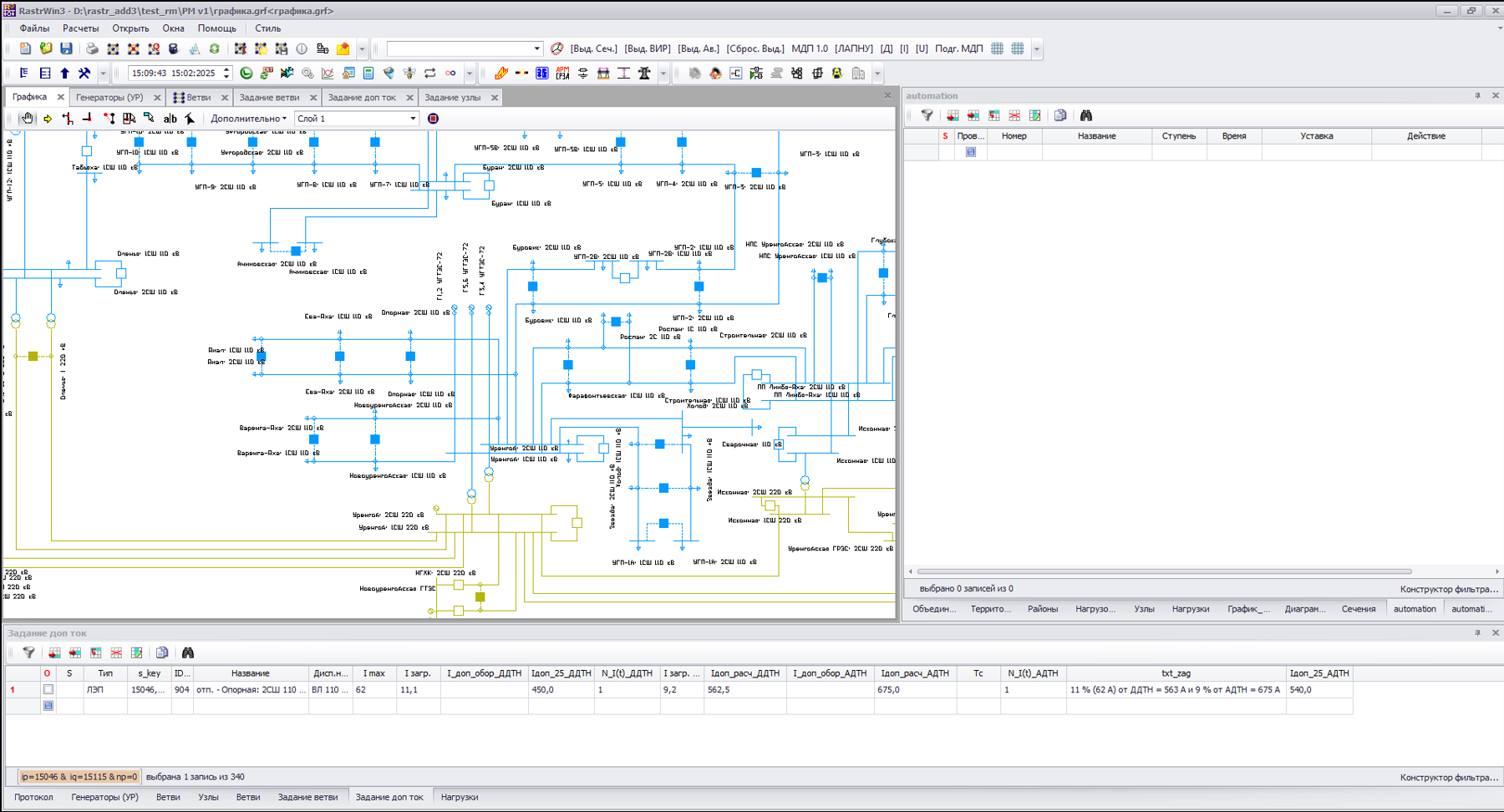Click the blue floppy disk save icon
The image size is (1504, 812).
click(66, 48)
